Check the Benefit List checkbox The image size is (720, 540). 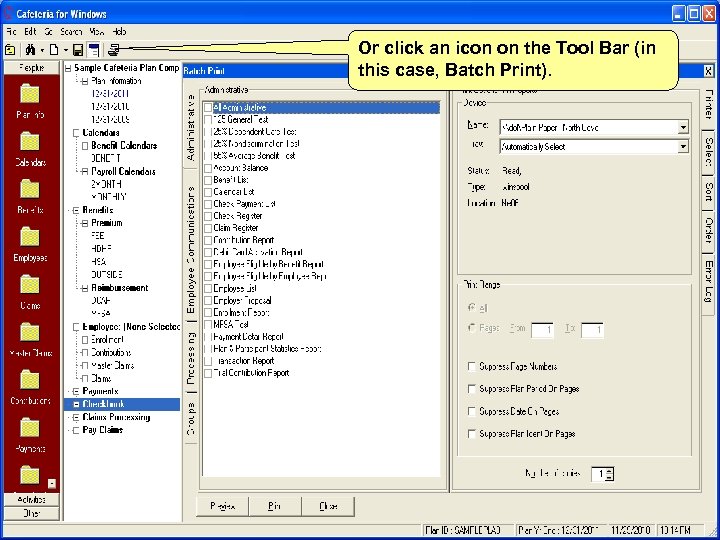208,180
